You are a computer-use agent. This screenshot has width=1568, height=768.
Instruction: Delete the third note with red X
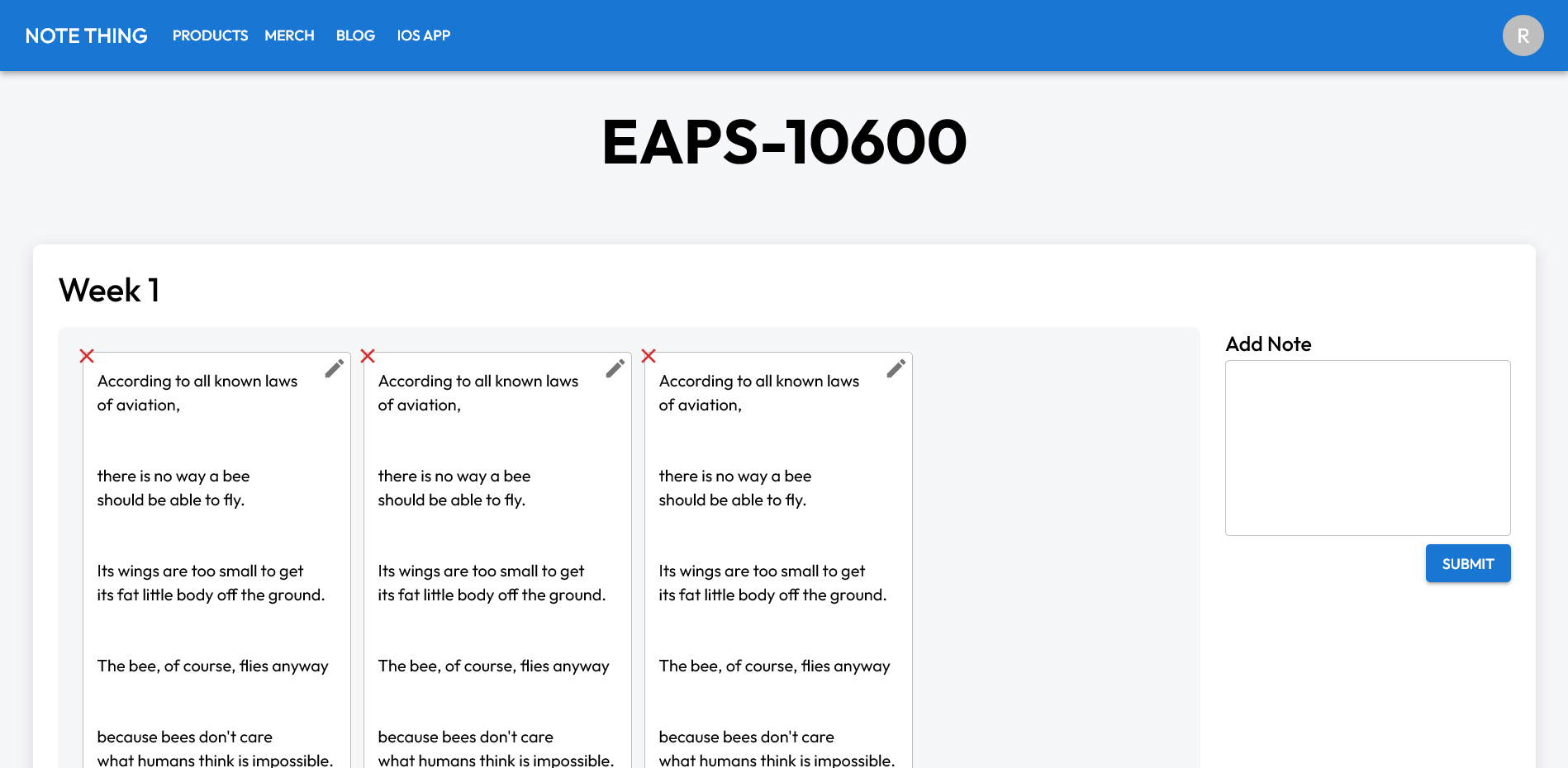point(649,356)
